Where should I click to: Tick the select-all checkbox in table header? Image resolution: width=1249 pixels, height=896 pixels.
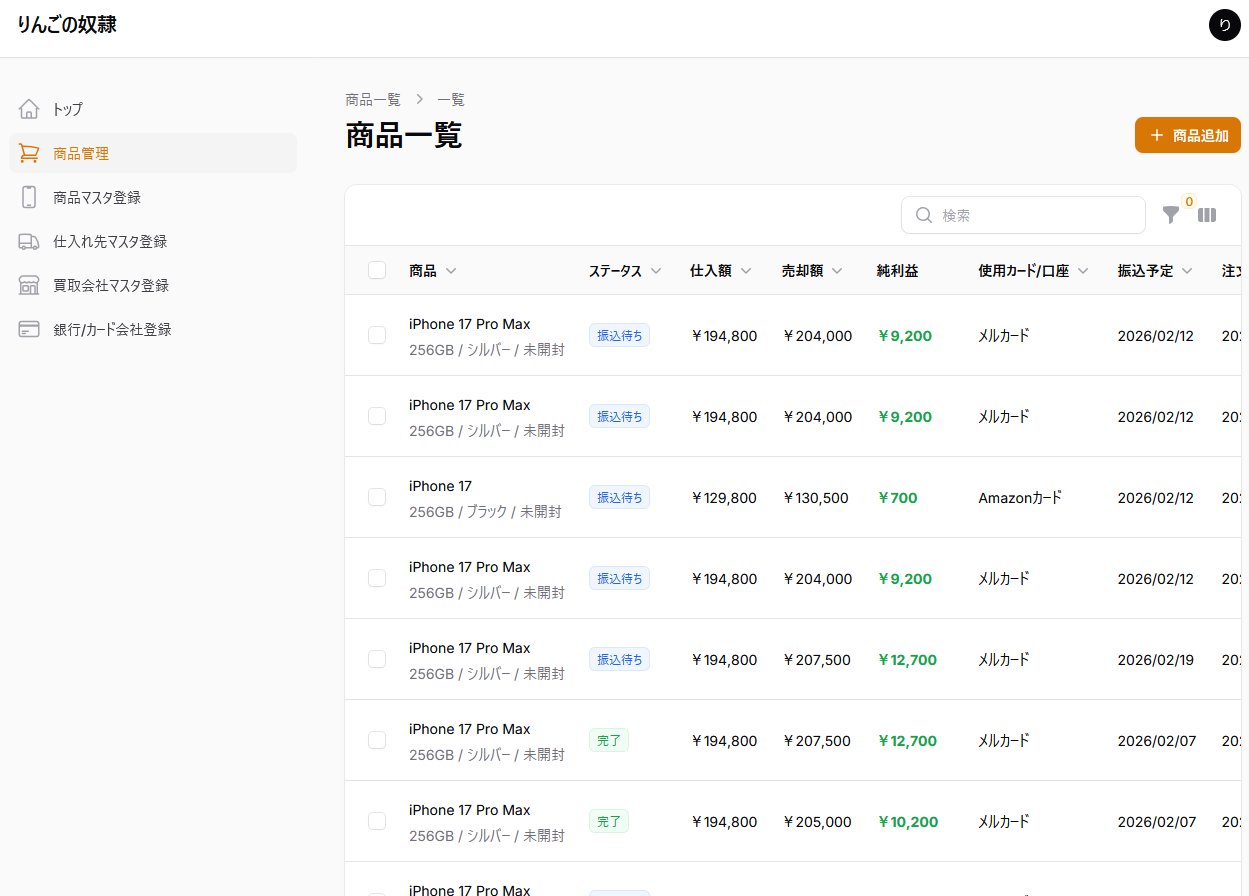pos(377,270)
